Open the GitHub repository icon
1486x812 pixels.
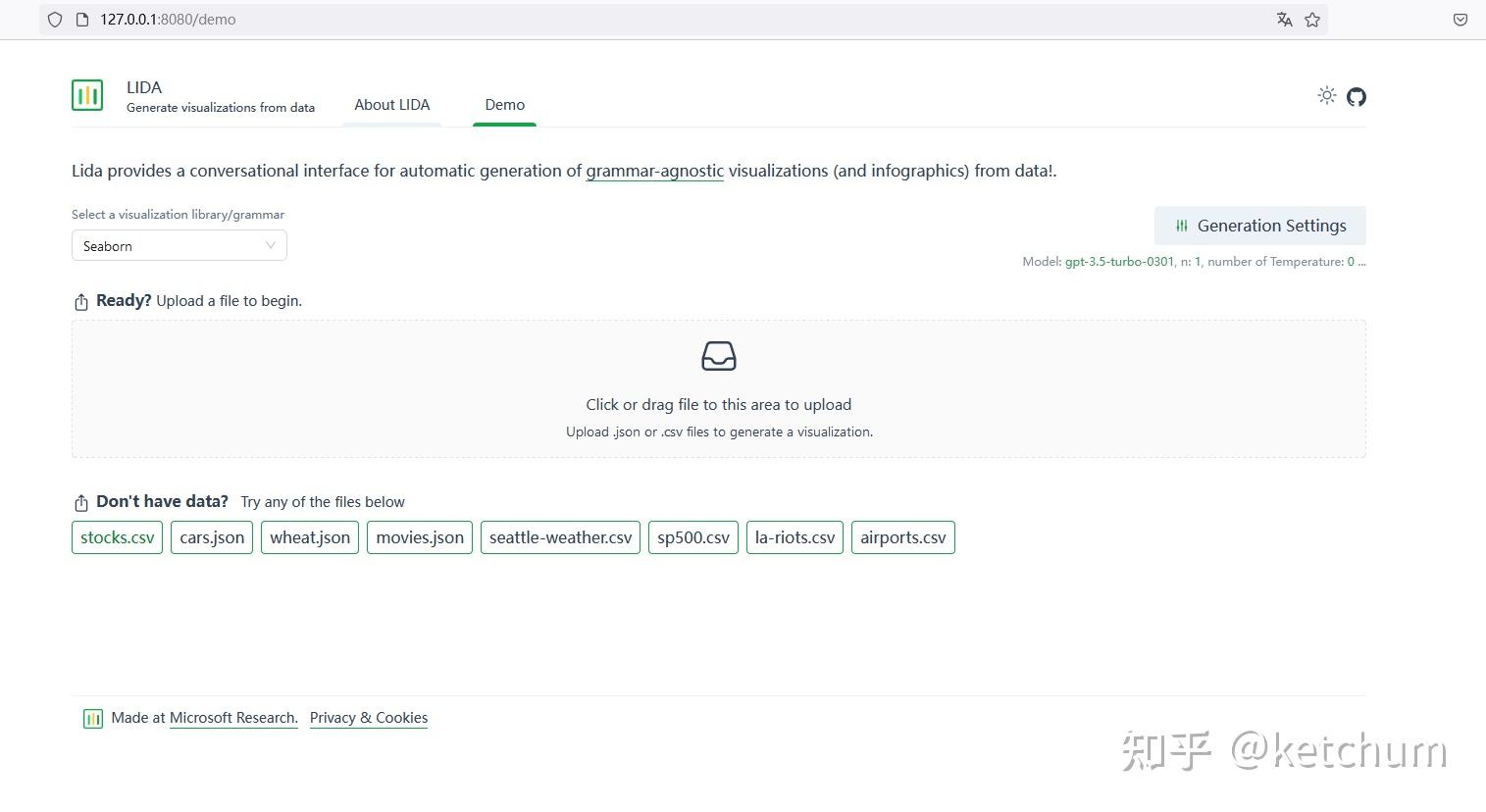1357,96
